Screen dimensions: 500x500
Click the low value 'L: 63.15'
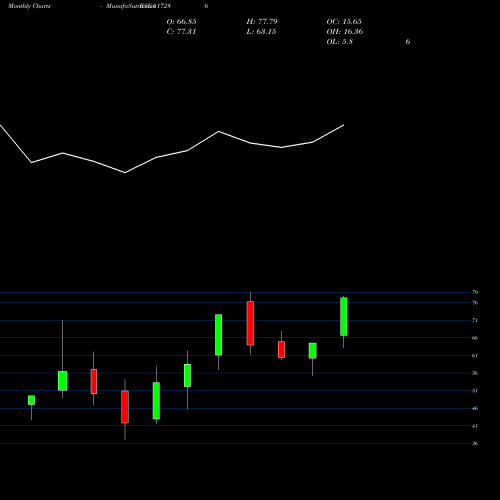coord(261,31)
